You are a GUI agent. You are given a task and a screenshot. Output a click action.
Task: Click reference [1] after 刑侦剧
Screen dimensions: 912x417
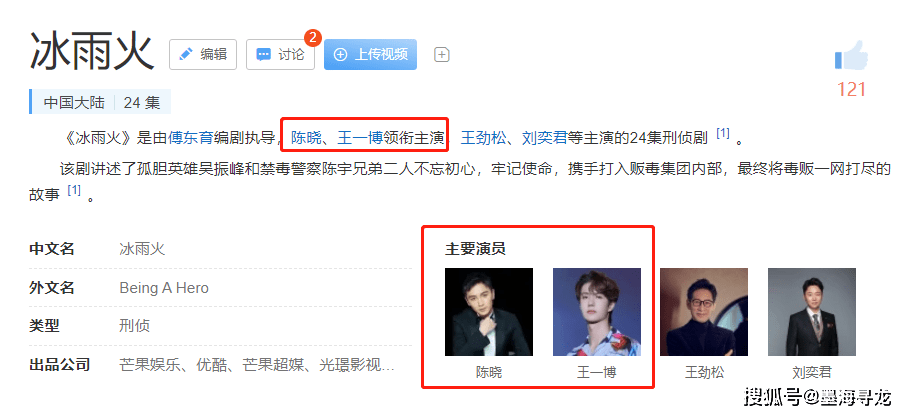[x=722, y=134]
